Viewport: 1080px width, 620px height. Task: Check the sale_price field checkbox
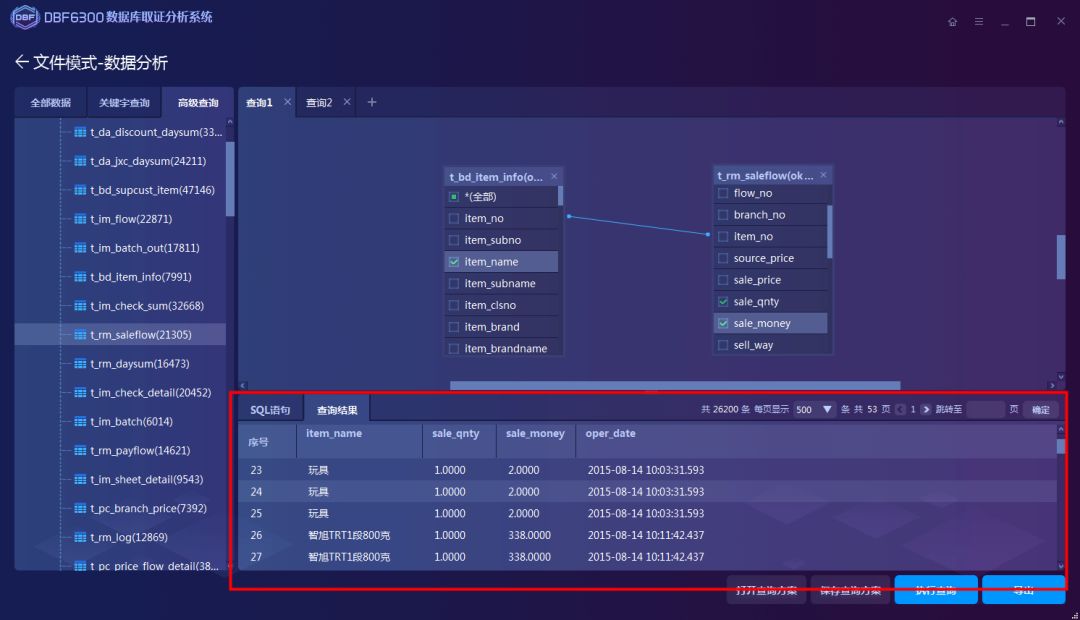[723, 280]
